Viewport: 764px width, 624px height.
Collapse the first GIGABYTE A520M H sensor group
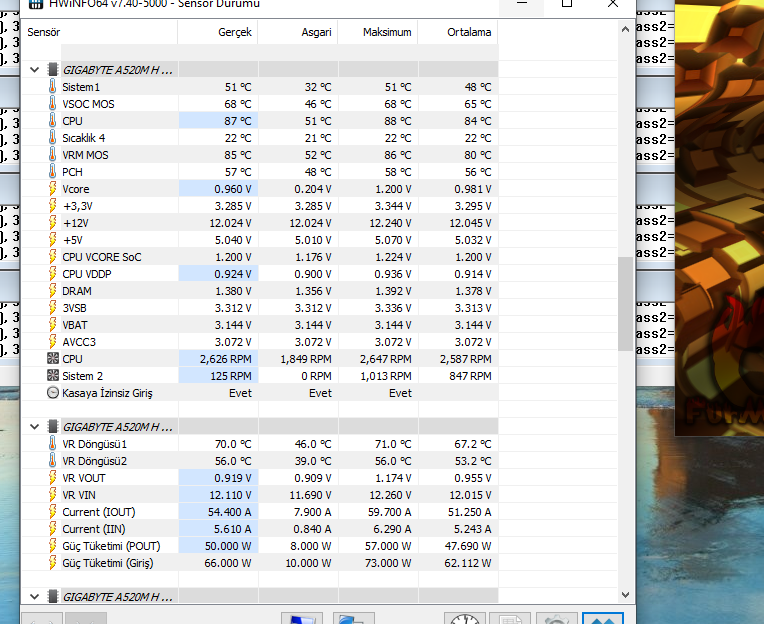(x=34, y=70)
